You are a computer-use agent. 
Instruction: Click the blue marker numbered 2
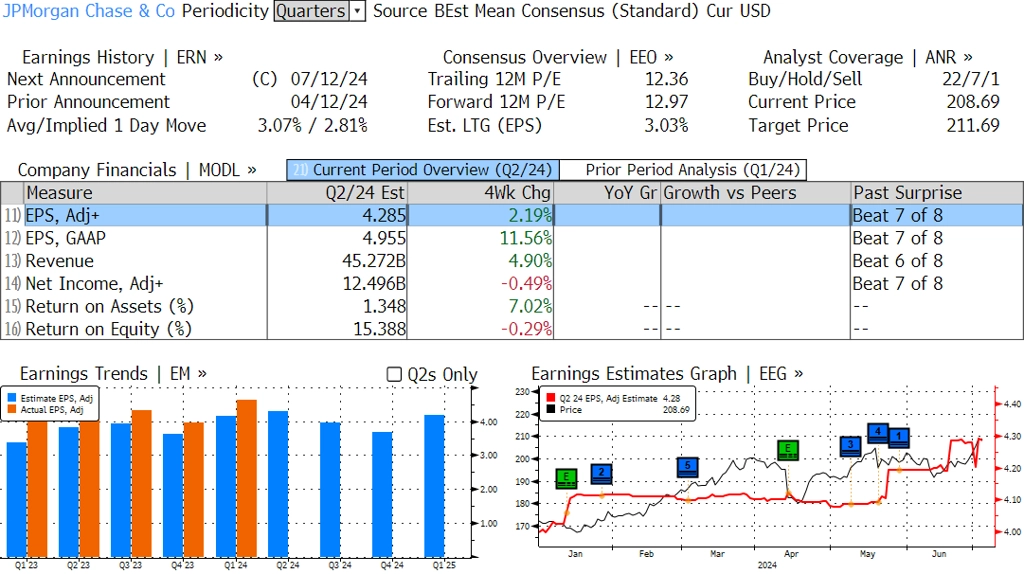point(601,474)
